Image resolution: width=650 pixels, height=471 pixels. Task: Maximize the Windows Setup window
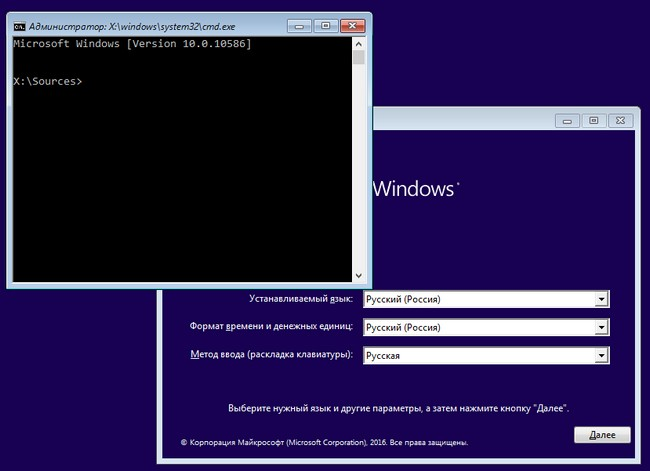594,121
